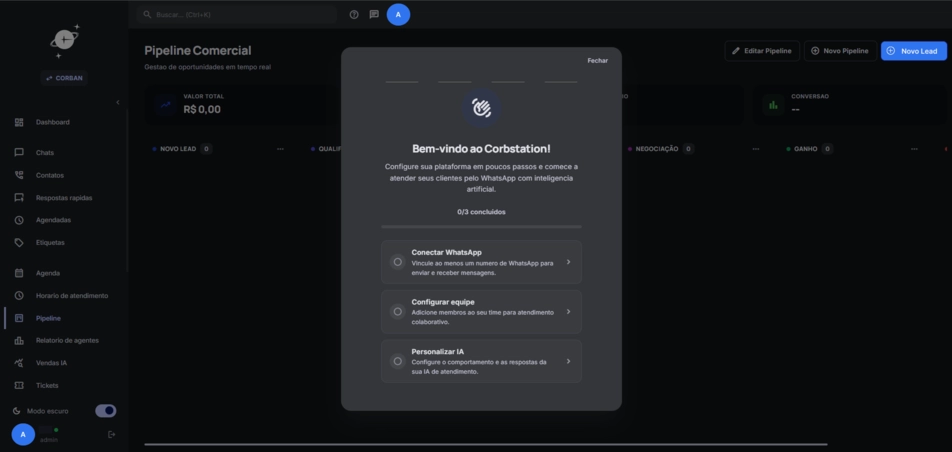Open the Conectar WhatsApp setup card
The width and height of the screenshot is (952, 452).
[481, 262]
